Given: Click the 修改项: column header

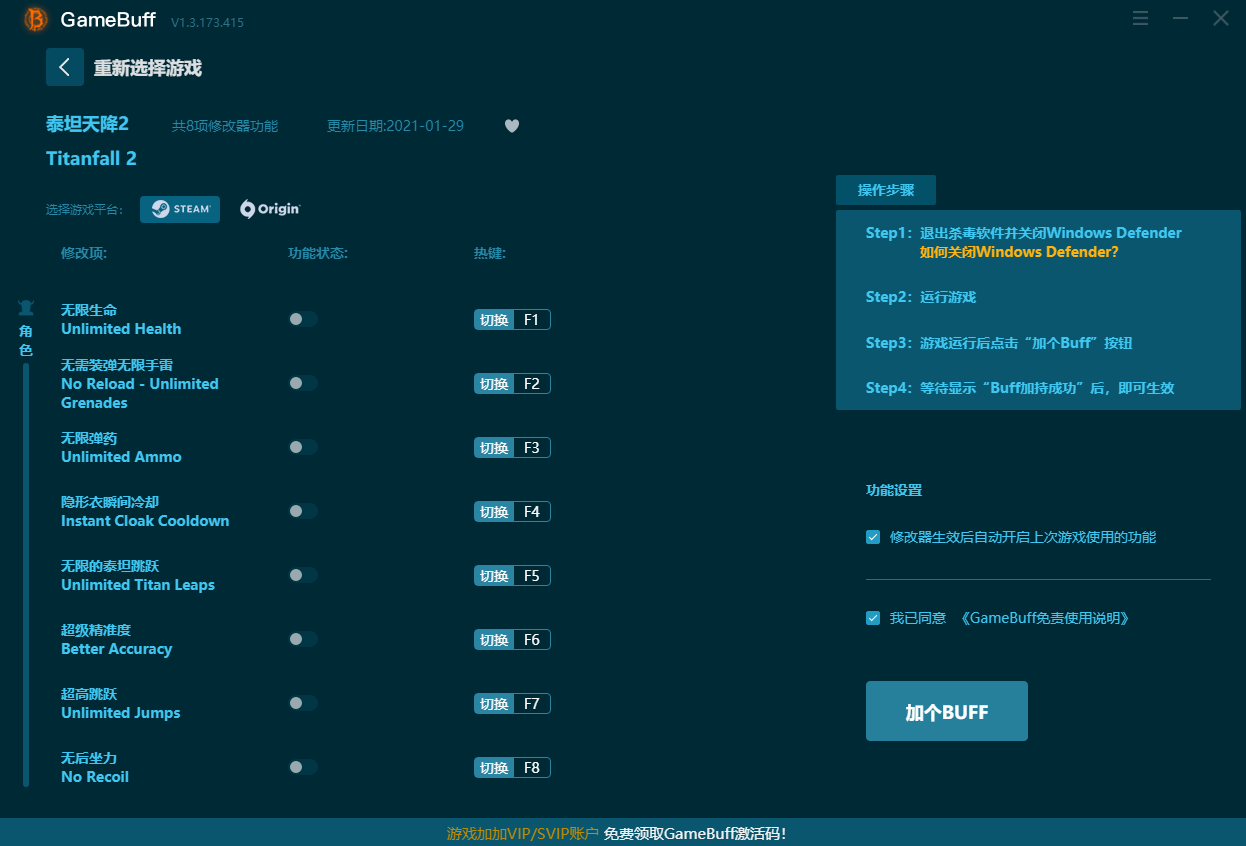Looking at the screenshot, I should [x=84, y=253].
